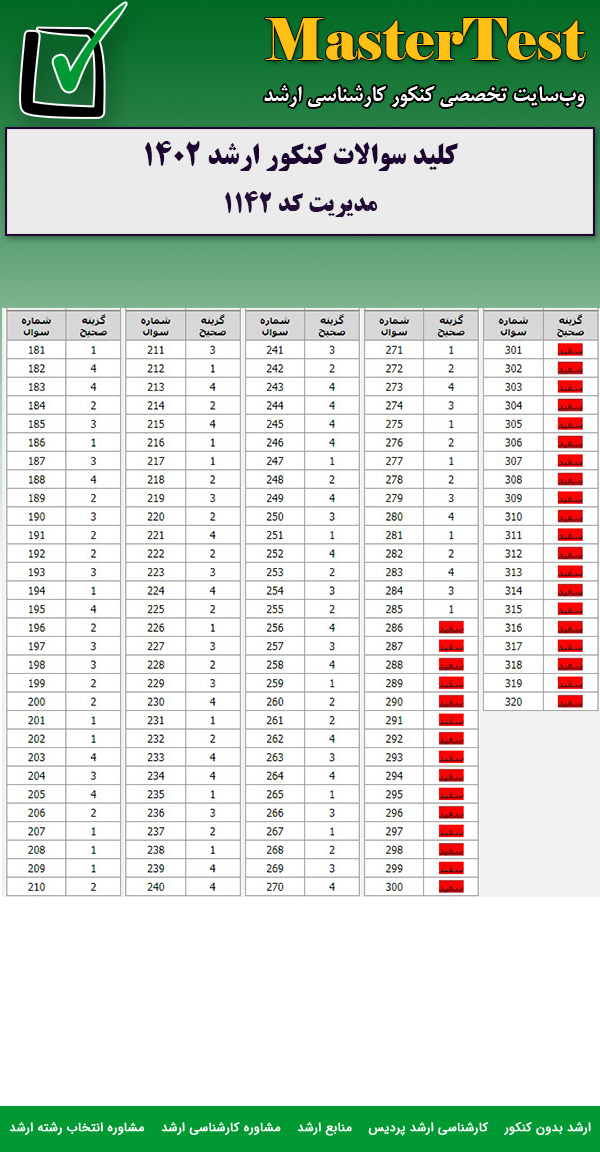Click the گزینه صحیح header above question 301's answer
Image resolution: width=600 pixels, height=1152 pixels.
[569, 325]
